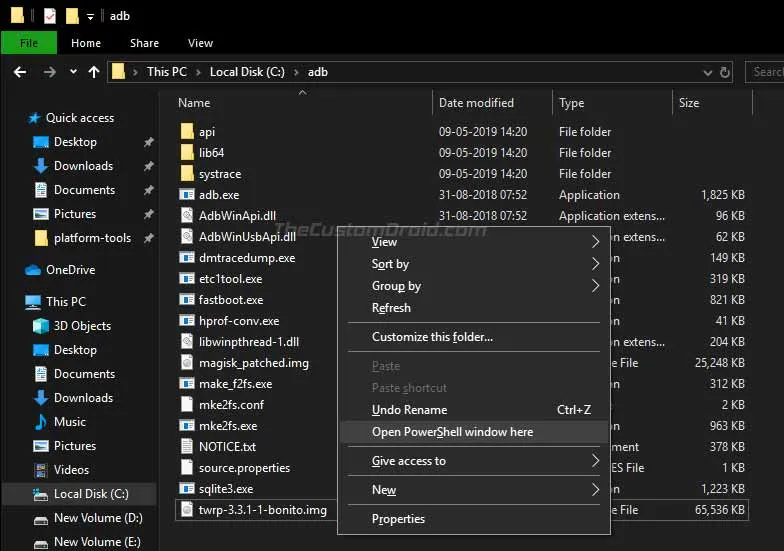Select Music note icon in sidebar
784x551 pixels.
click(40, 422)
